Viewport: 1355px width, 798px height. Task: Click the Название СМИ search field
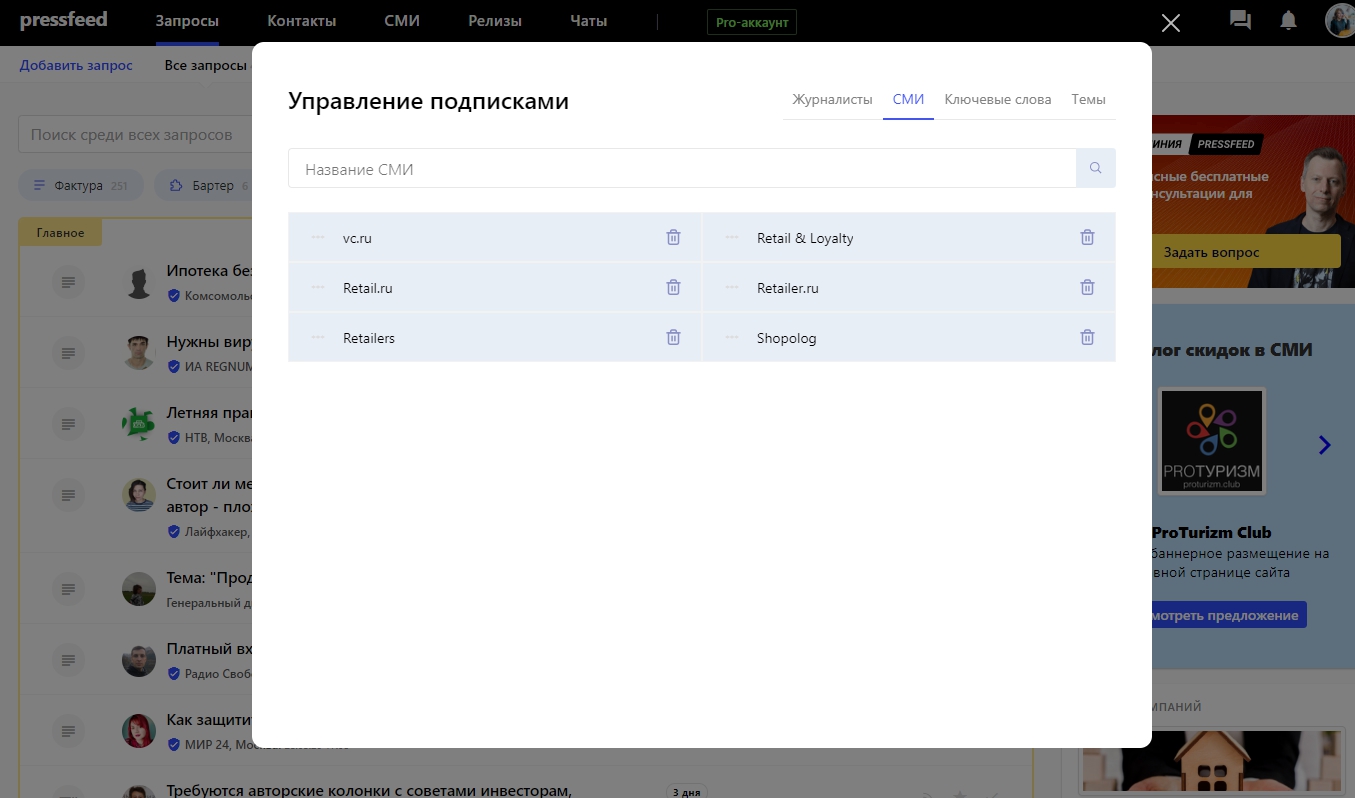(x=681, y=169)
